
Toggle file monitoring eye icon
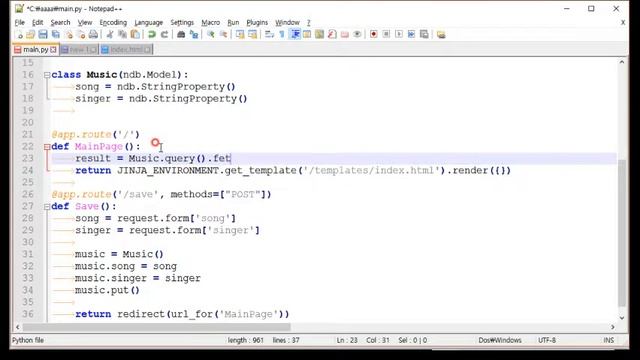click(357, 35)
